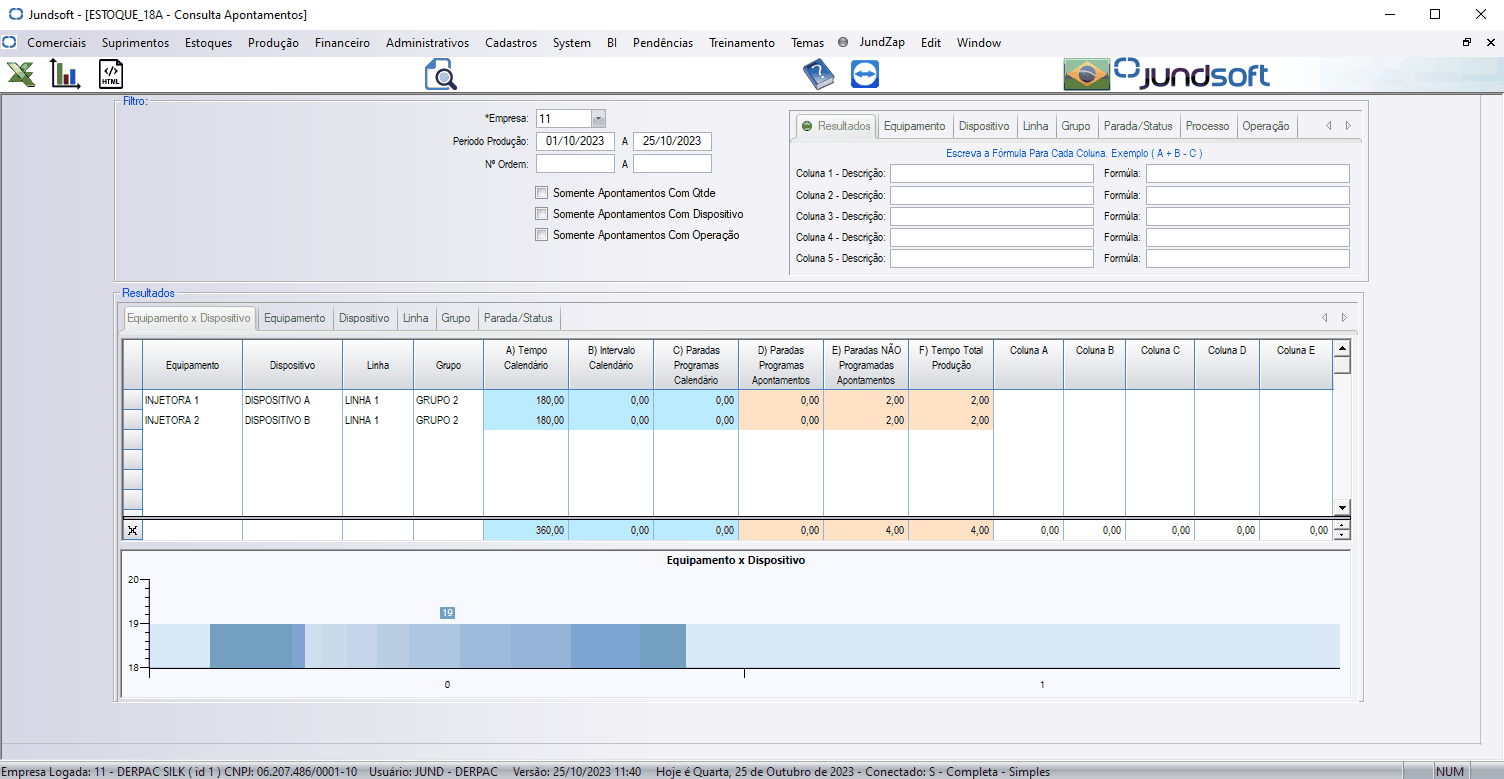
Task: Click the Brazil flag icon
Action: click(1086, 74)
